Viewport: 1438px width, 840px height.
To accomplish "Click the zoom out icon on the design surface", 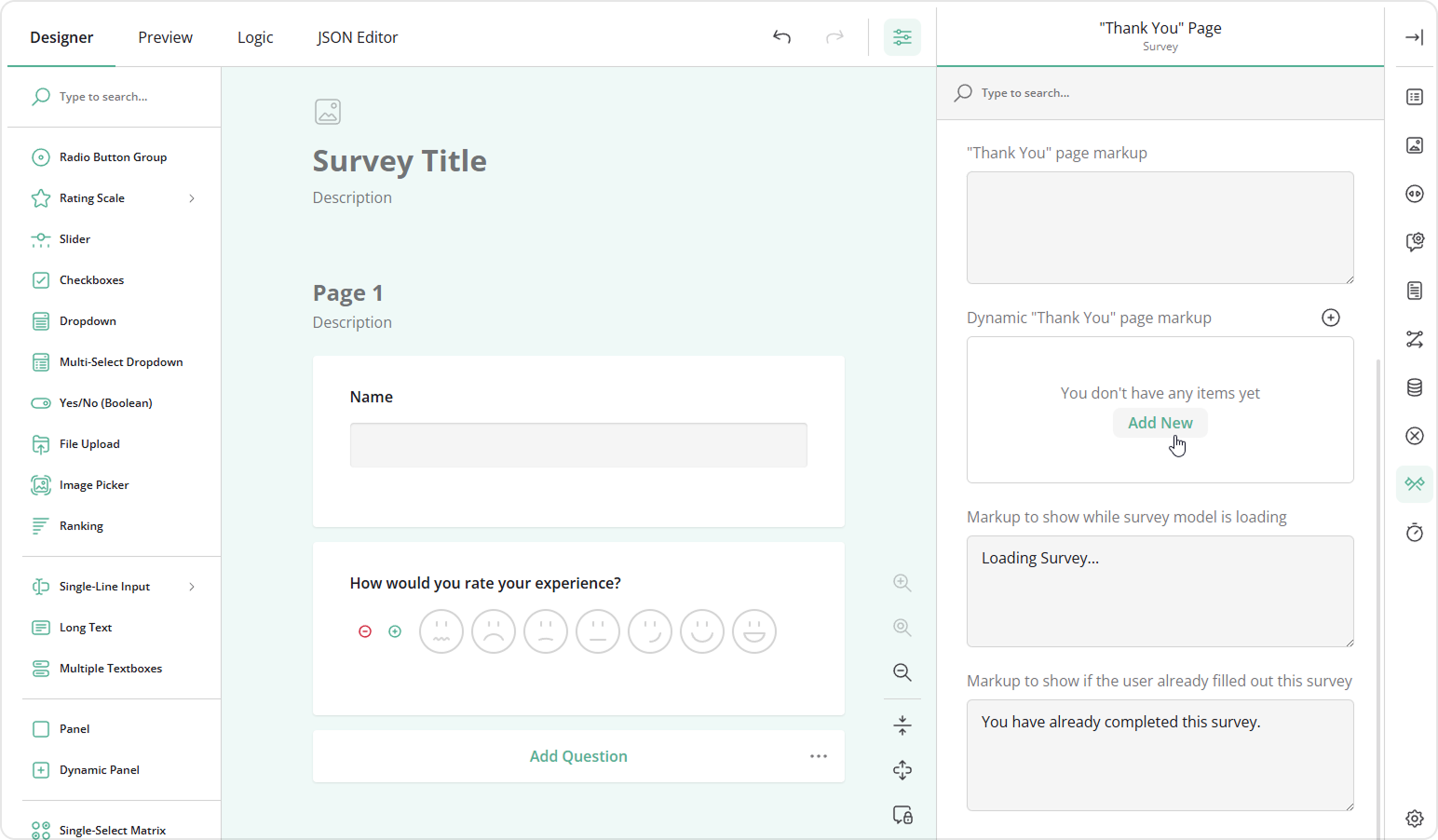I will pos(902,672).
